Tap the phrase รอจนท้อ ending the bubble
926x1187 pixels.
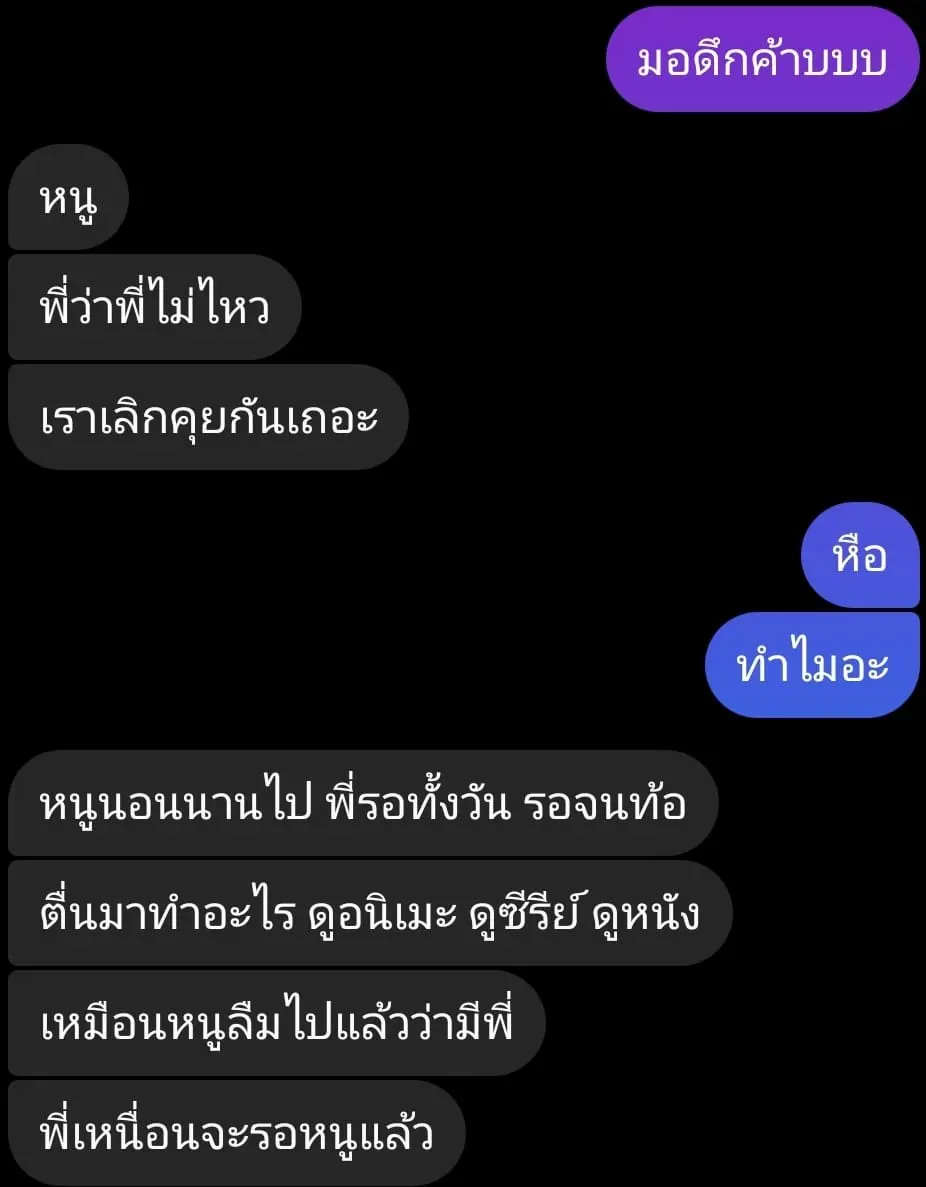[604, 802]
